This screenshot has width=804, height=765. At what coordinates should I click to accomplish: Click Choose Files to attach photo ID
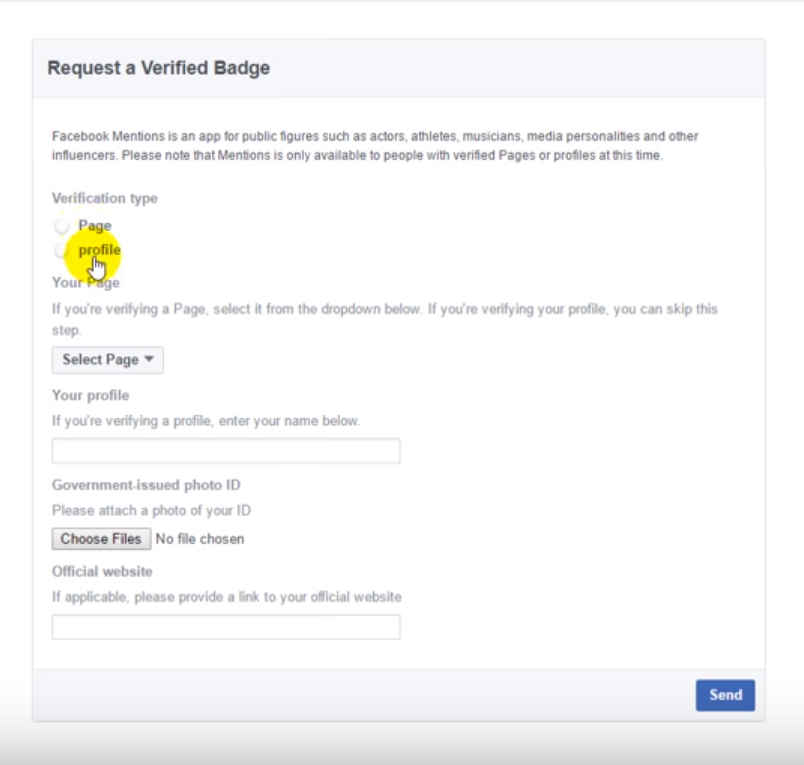point(100,538)
